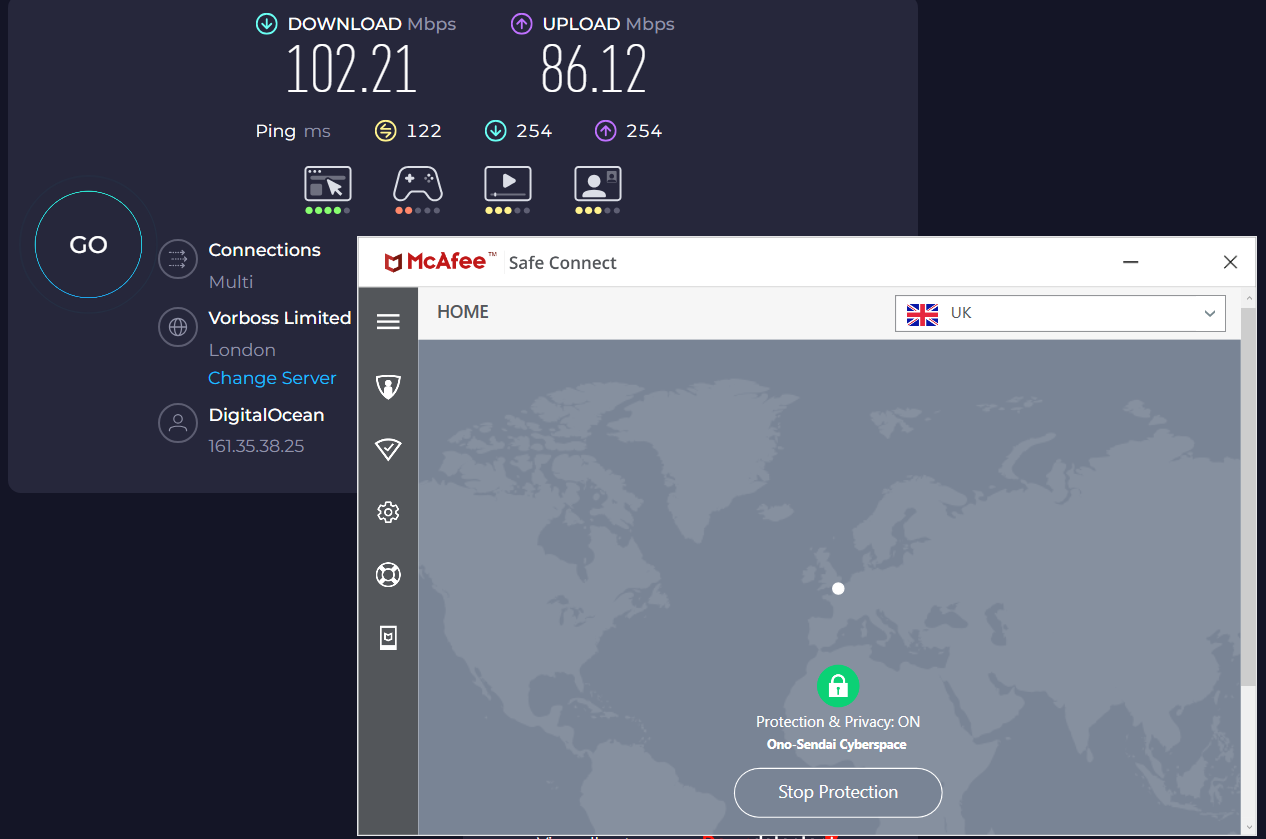Viewport: 1266px width, 839px height.
Task: Click the purple upload ping icon
Action: point(605,131)
